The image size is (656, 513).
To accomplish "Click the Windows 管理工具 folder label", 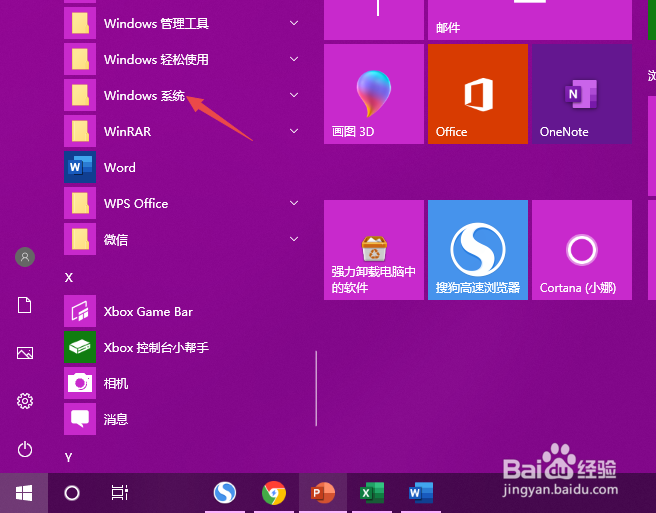I will click(x=156, y=23).
